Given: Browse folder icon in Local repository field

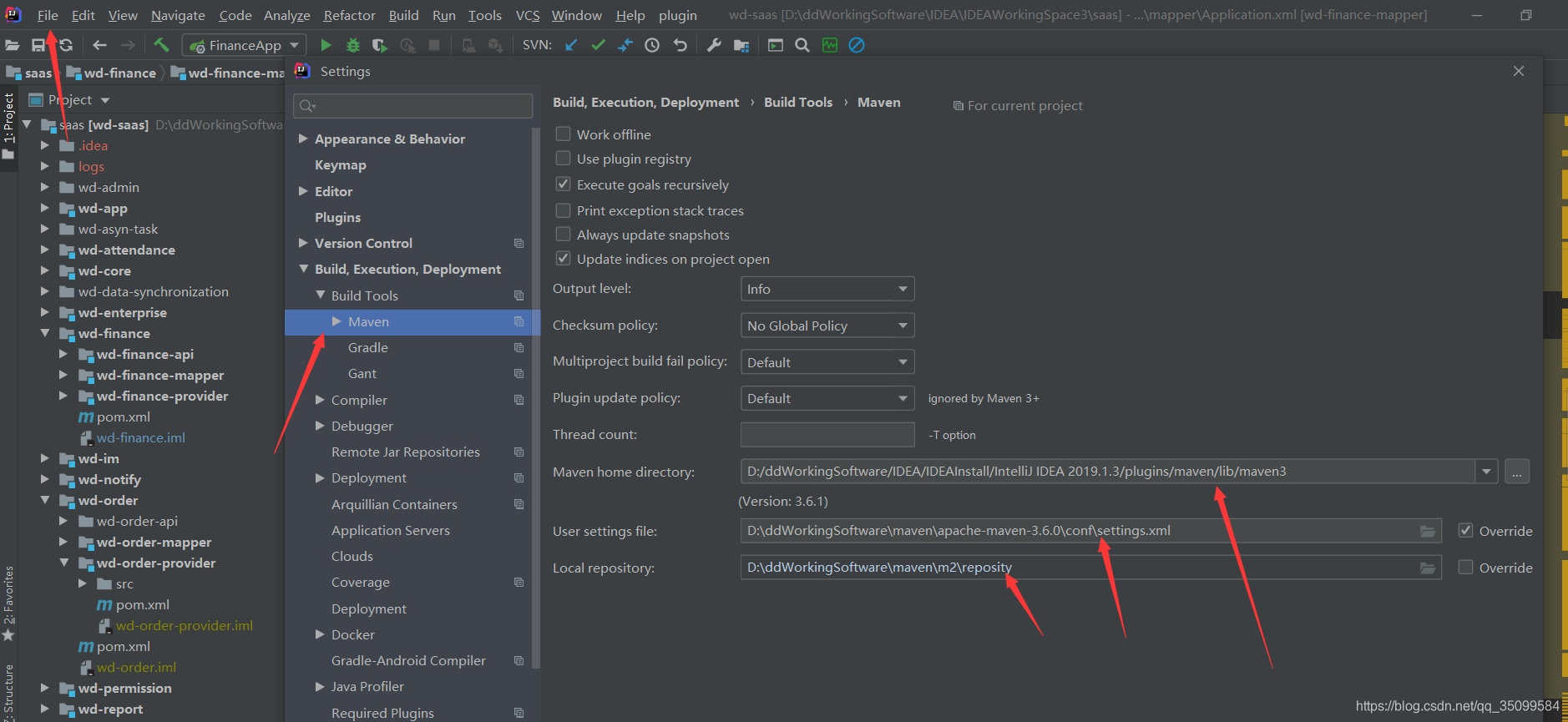Looking at the screenshot, I should point(1428,568).
